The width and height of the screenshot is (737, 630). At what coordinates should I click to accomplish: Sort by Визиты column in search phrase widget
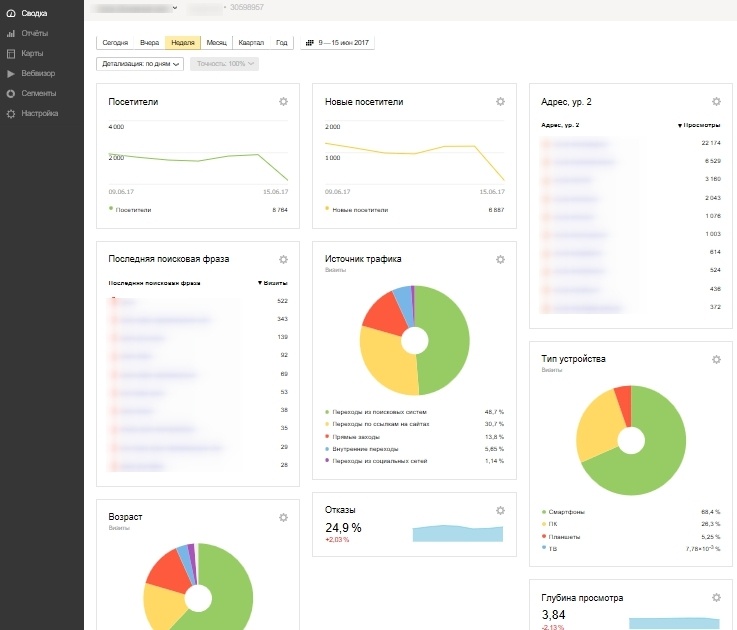(x=273, y=283)
